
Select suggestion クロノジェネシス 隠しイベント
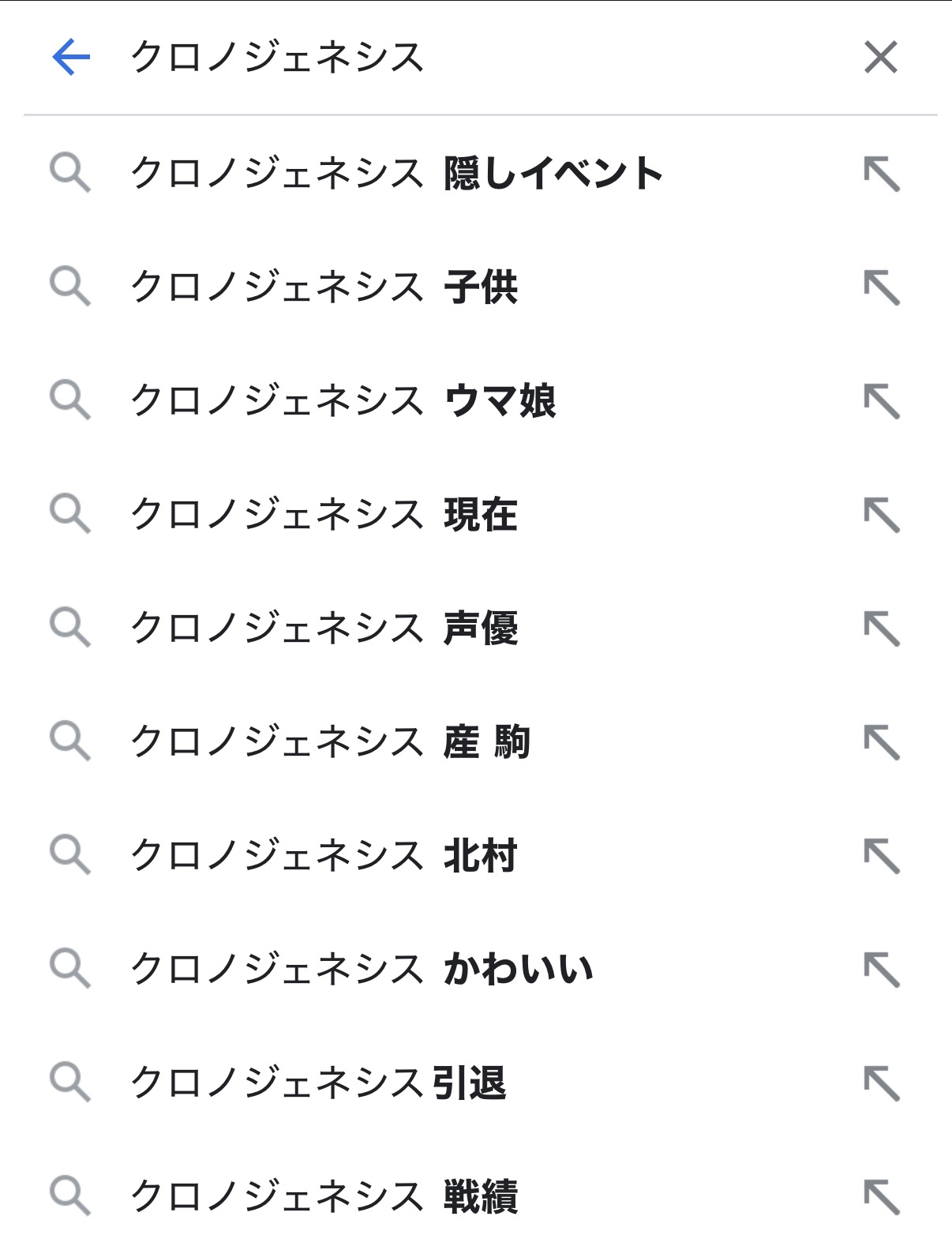396,174
